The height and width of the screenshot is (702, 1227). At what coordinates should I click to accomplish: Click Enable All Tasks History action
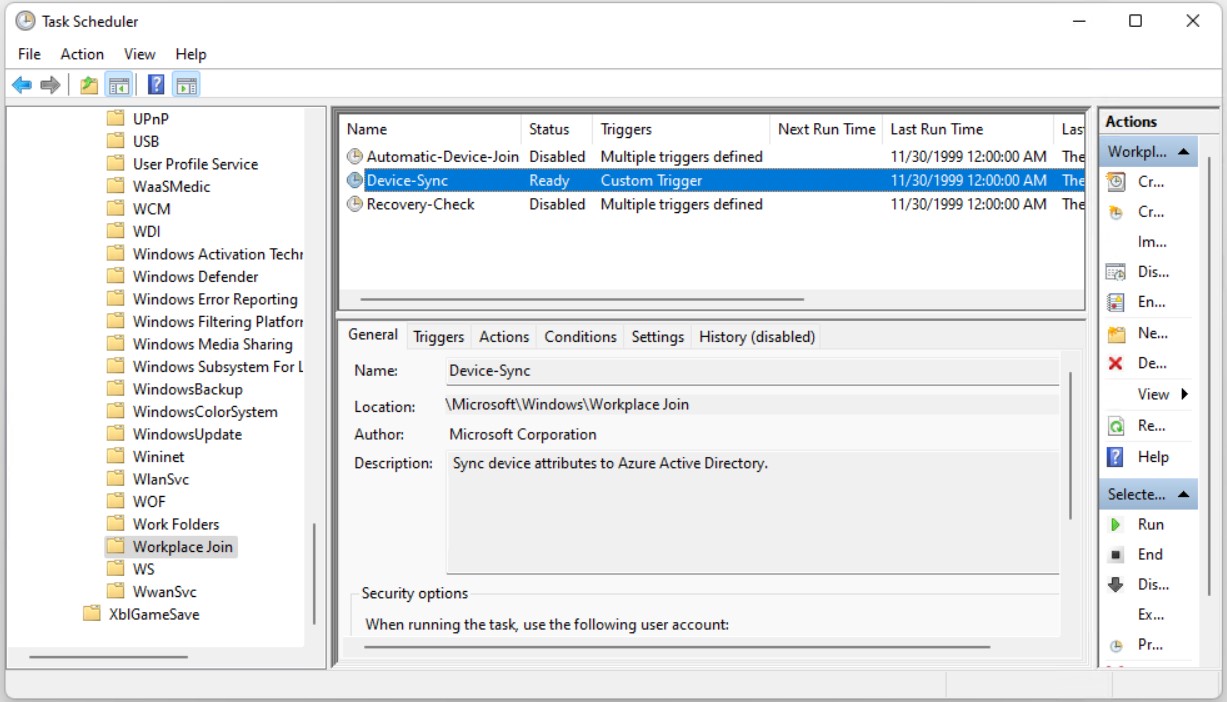tap(1151, 302)
